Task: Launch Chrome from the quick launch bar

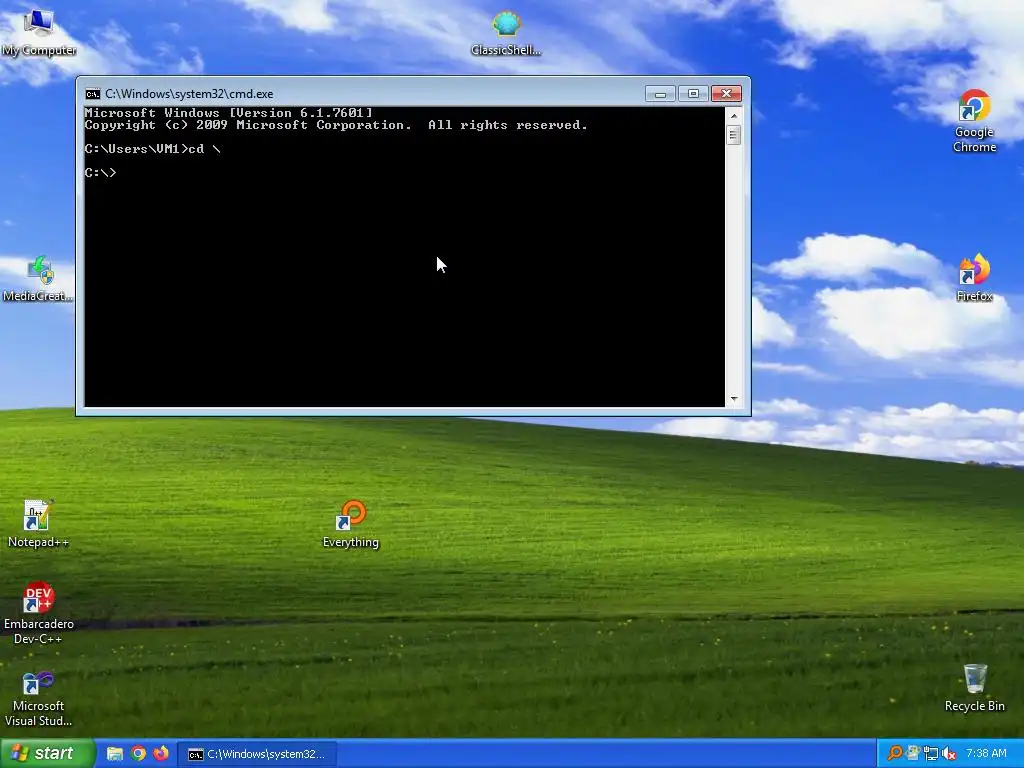Action: pos(138,754)
